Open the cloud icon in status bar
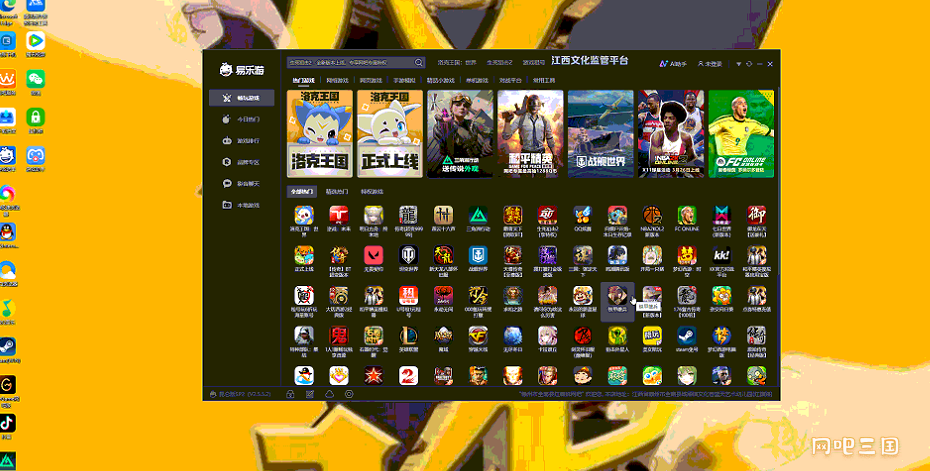 point(329,394)
